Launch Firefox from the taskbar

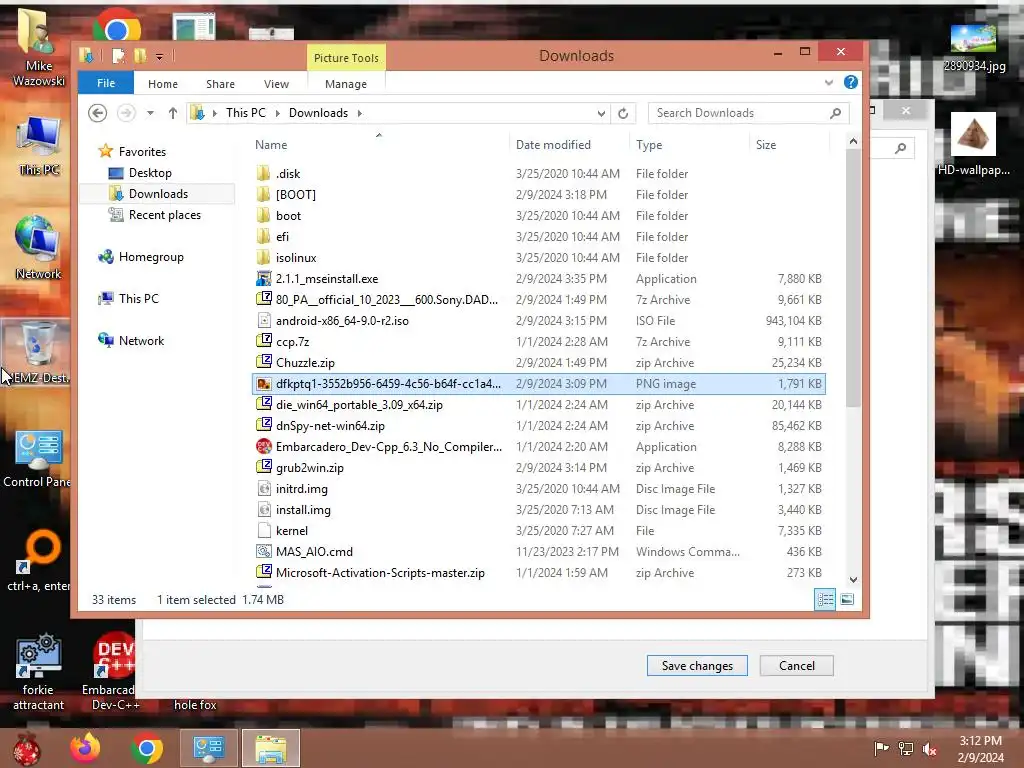coord(86,748)
